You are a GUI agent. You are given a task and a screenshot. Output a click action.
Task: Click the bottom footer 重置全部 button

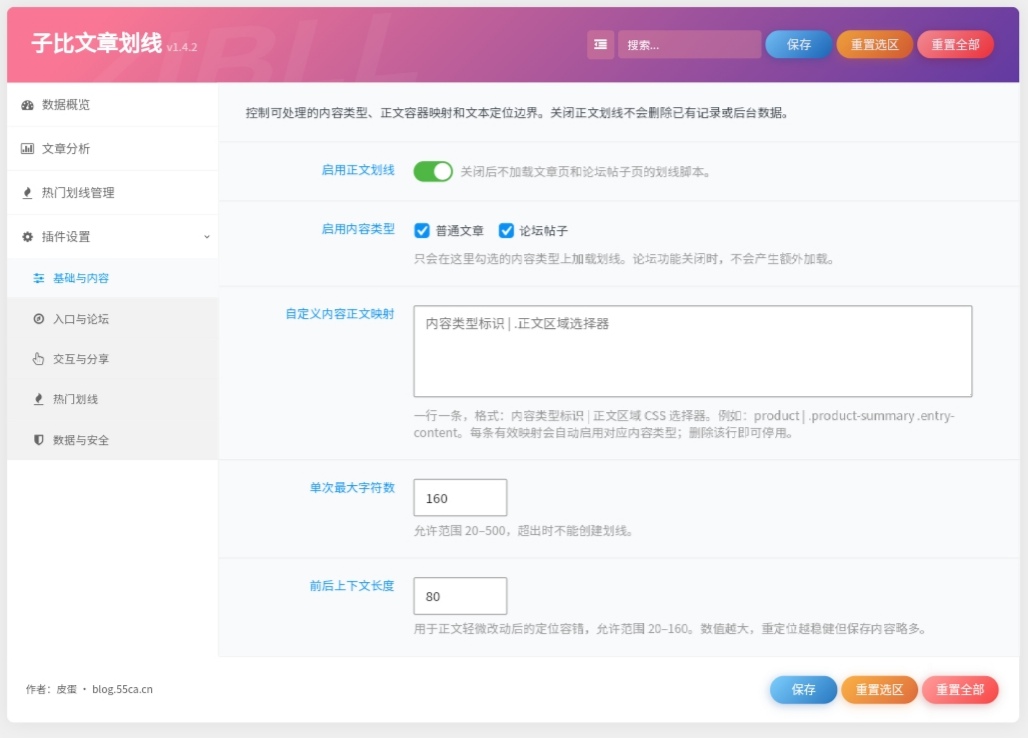(x=960, y=689)
